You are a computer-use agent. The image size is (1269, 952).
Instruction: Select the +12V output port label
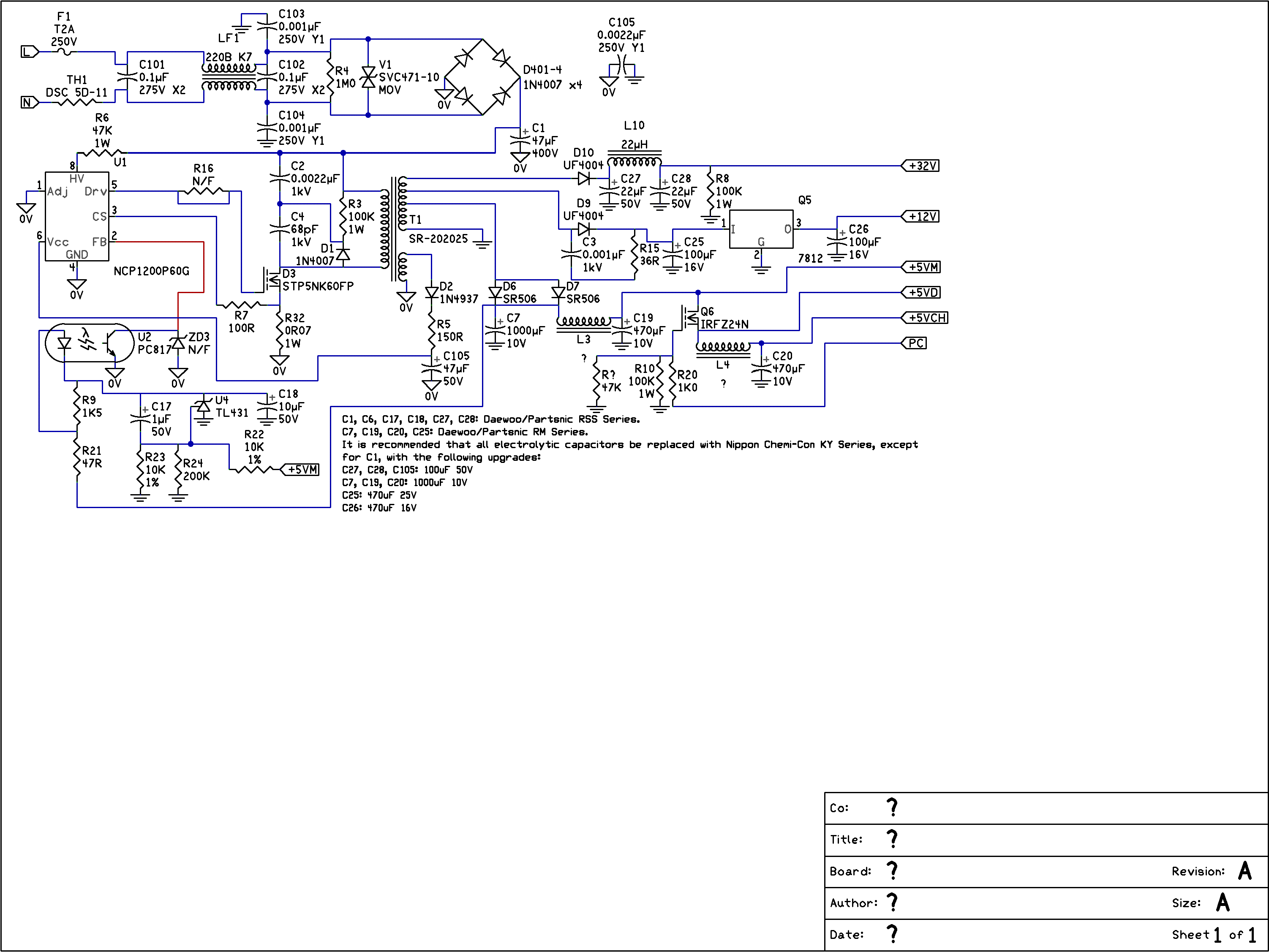[x=921, y=216]
